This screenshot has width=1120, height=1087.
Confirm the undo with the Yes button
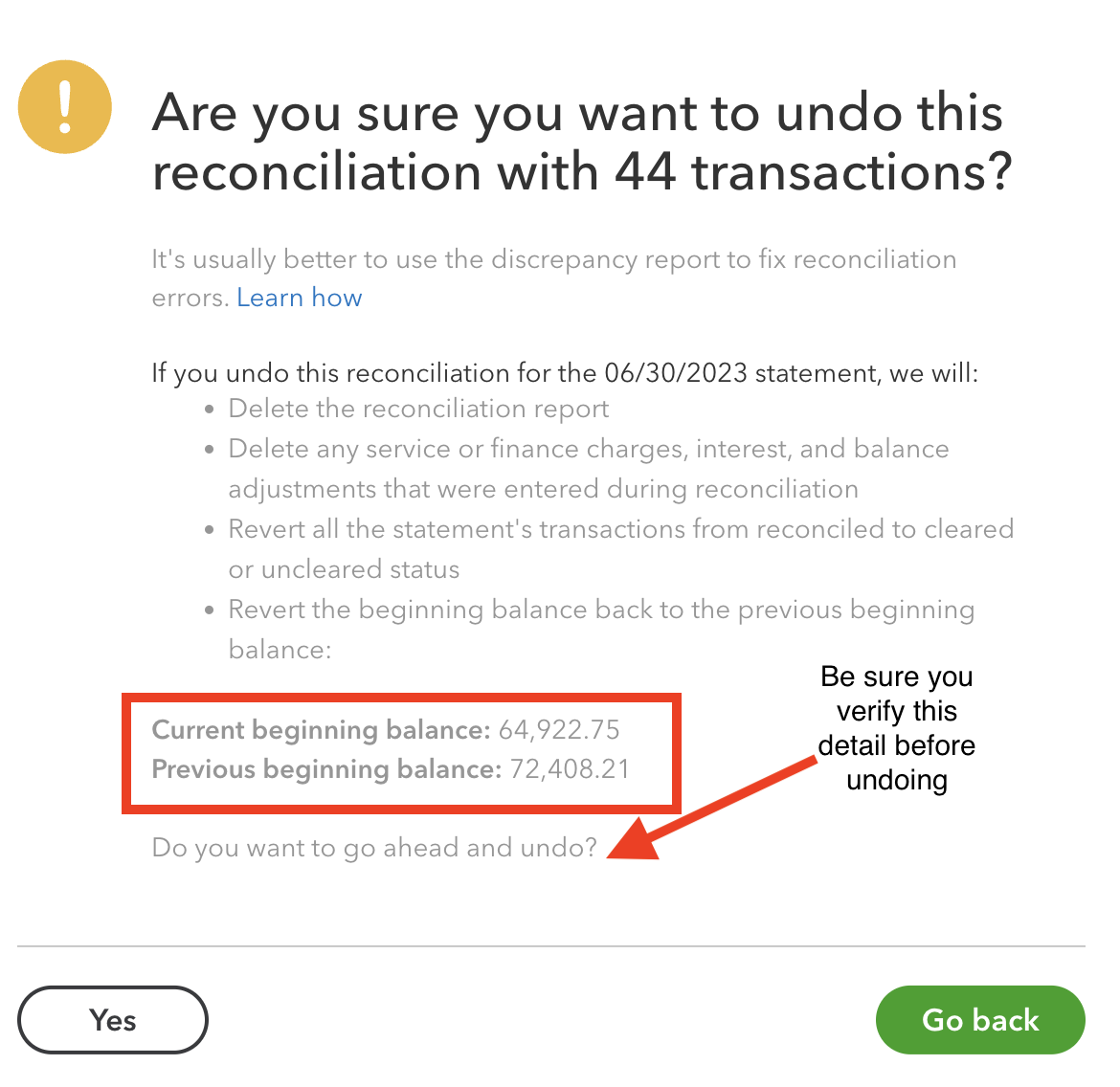113,1020
